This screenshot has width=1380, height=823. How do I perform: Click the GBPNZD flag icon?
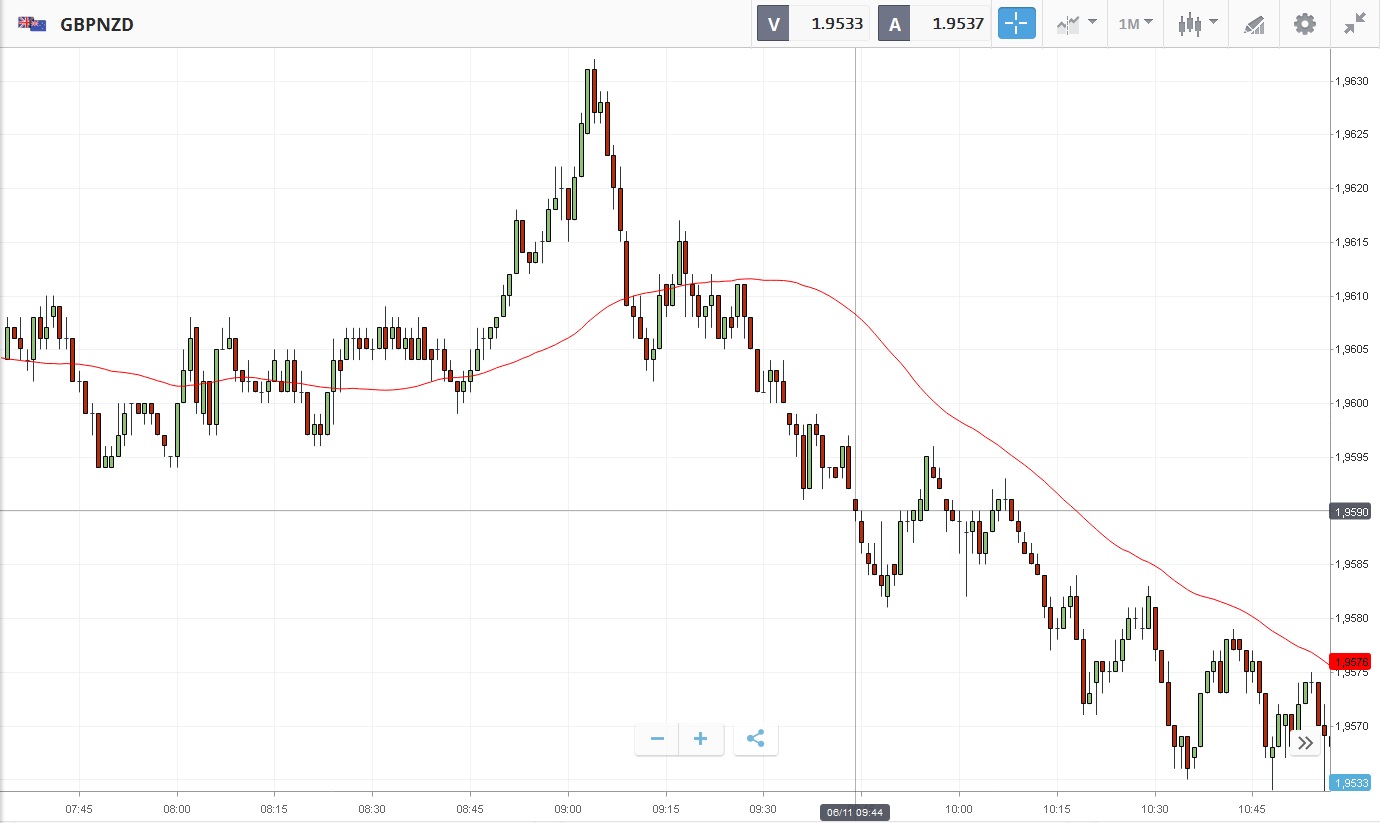(x=31, y=24)
